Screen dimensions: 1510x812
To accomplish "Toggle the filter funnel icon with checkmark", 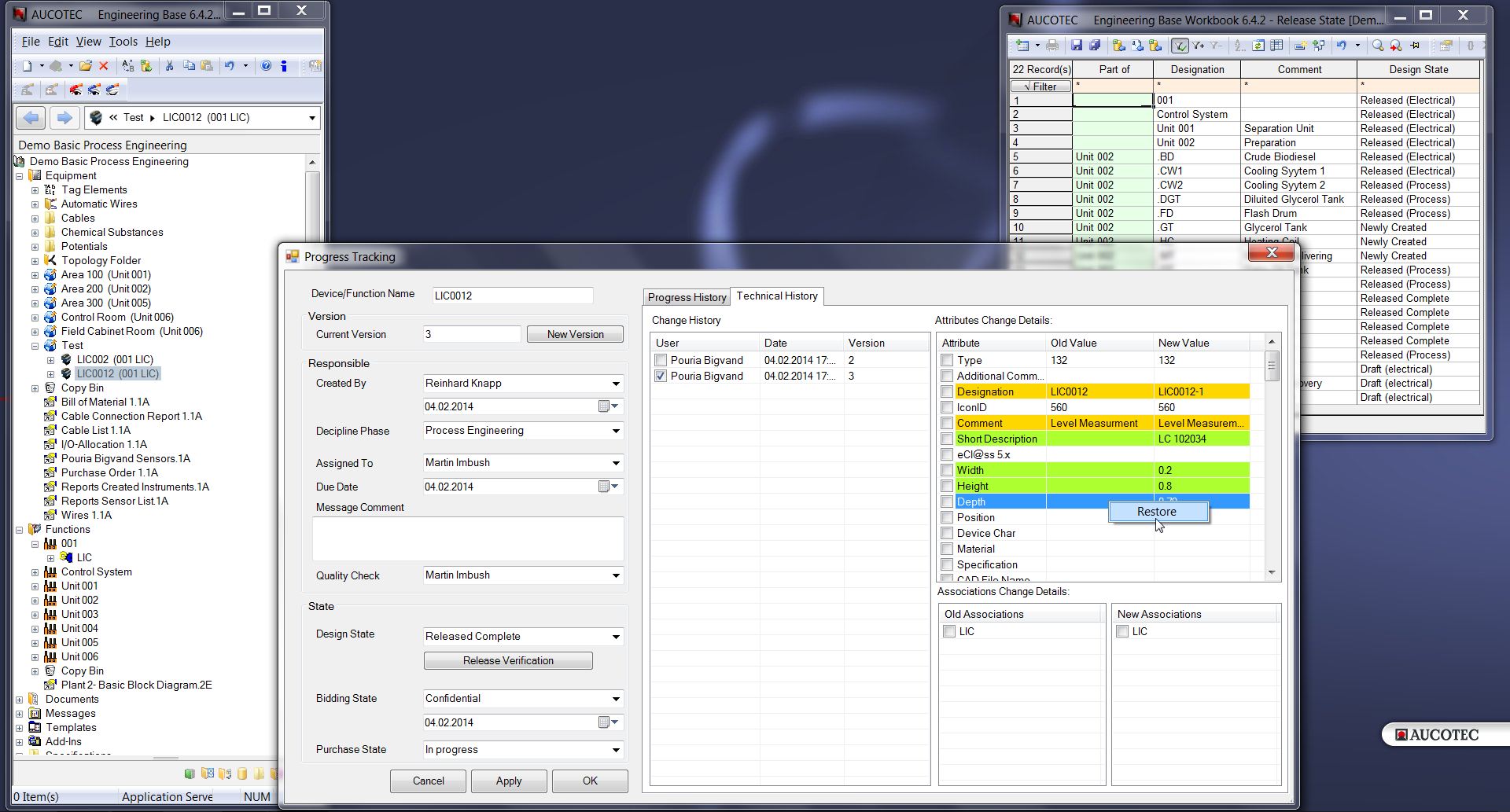I will (1179, 46).
